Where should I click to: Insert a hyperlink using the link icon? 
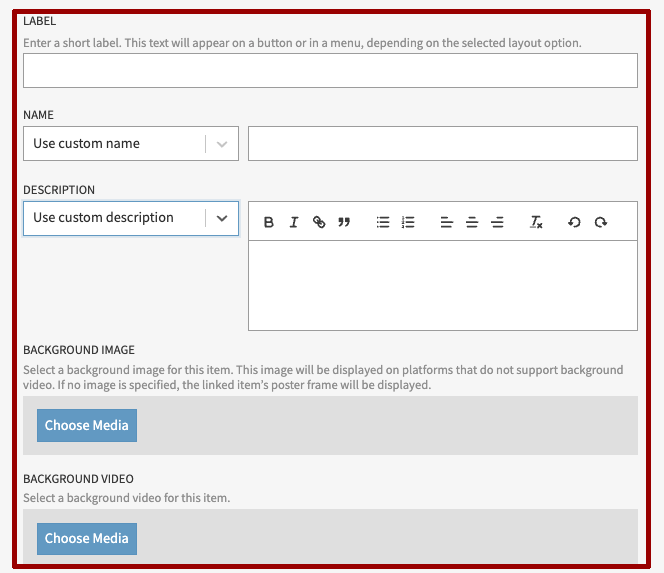[x=319, y=222]
